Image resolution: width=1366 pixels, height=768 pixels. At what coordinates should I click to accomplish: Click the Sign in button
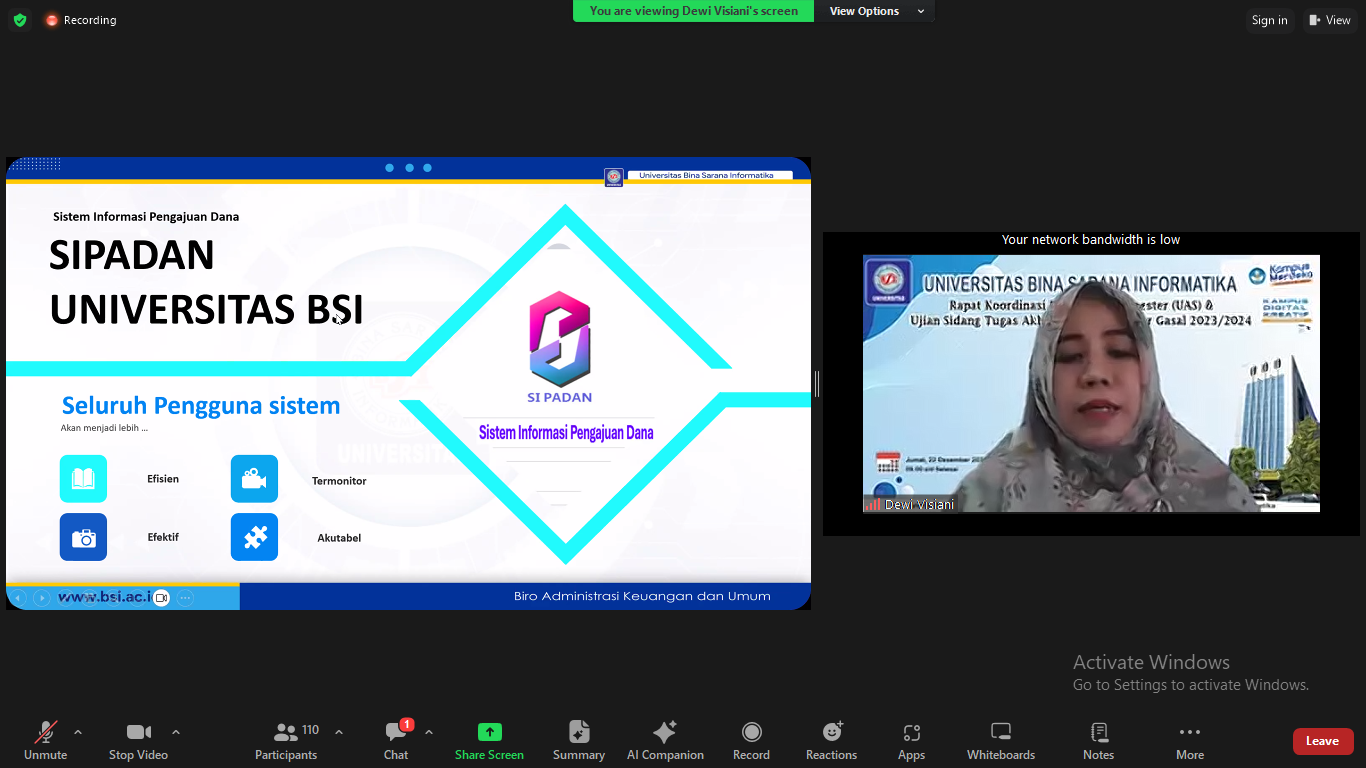pyautogui.click(x=1269, y=20)
